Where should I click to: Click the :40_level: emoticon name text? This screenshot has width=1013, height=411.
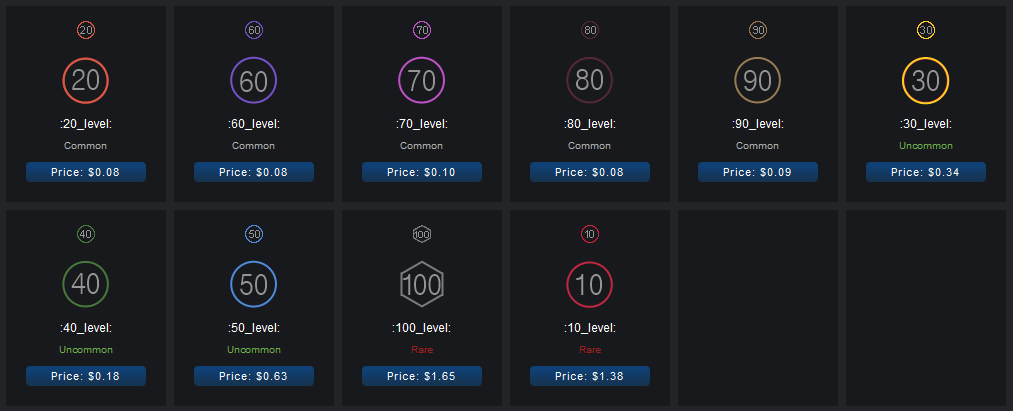click(x=86, y=328)
